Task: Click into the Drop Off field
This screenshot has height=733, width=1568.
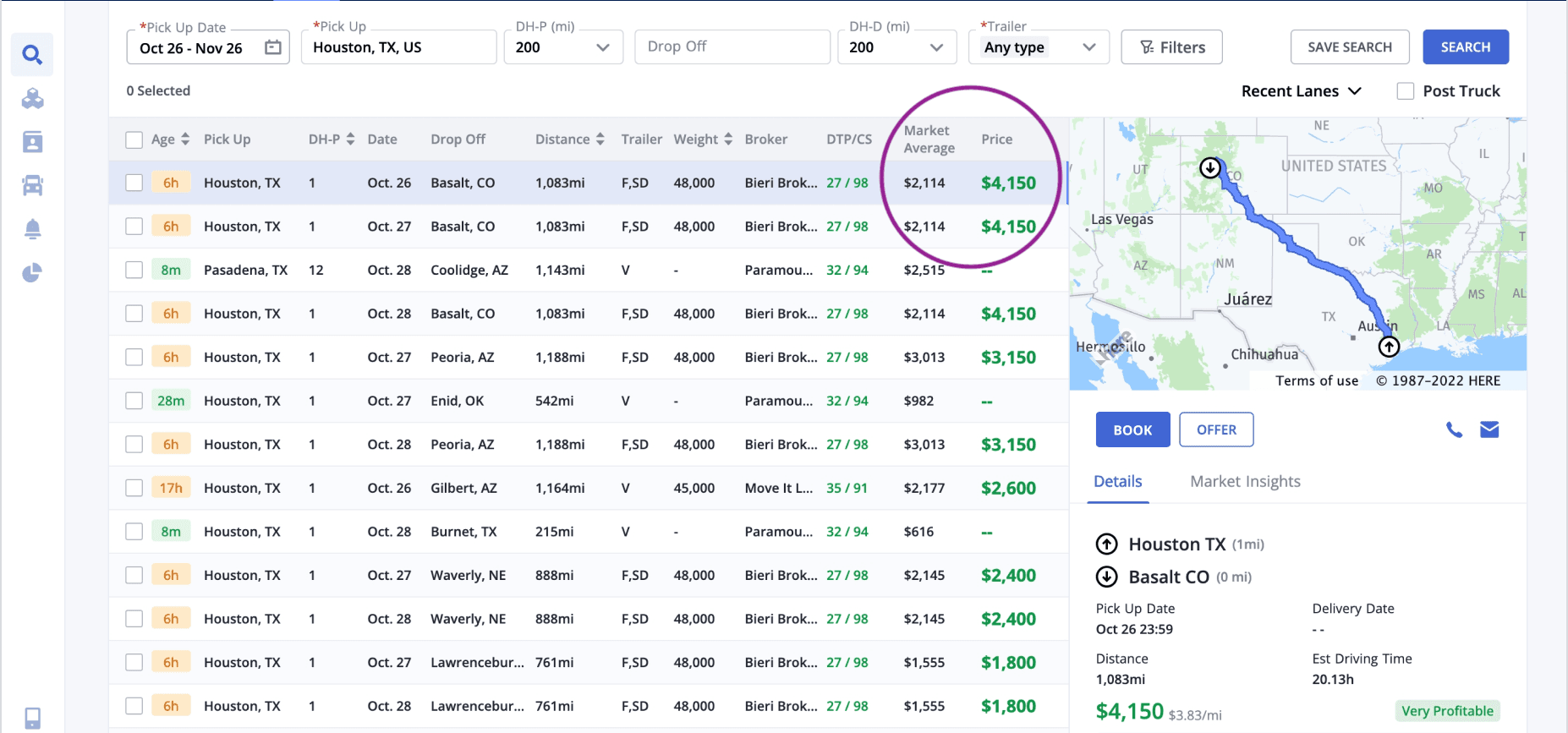Action: tap(732, 47)
